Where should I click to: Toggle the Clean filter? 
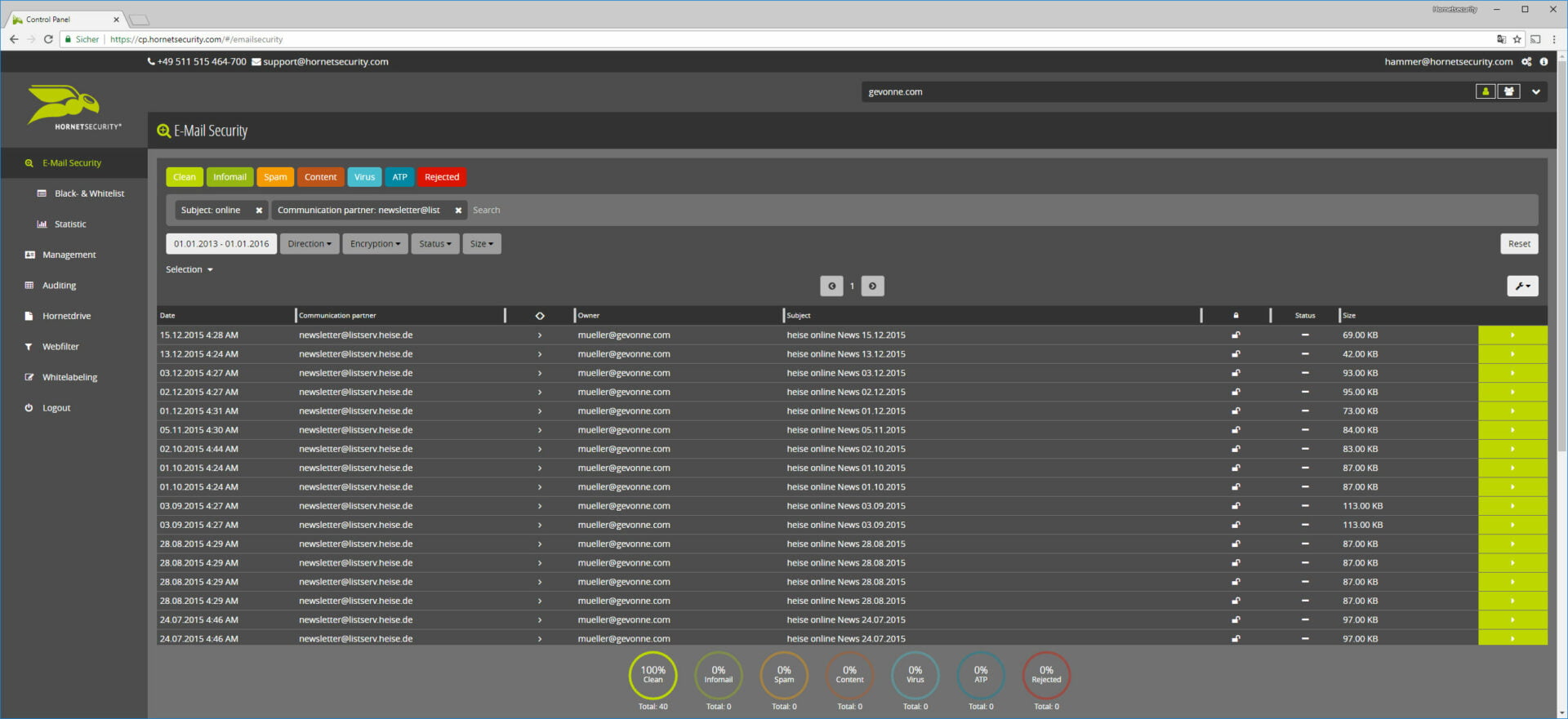click(x=184, y=177)
